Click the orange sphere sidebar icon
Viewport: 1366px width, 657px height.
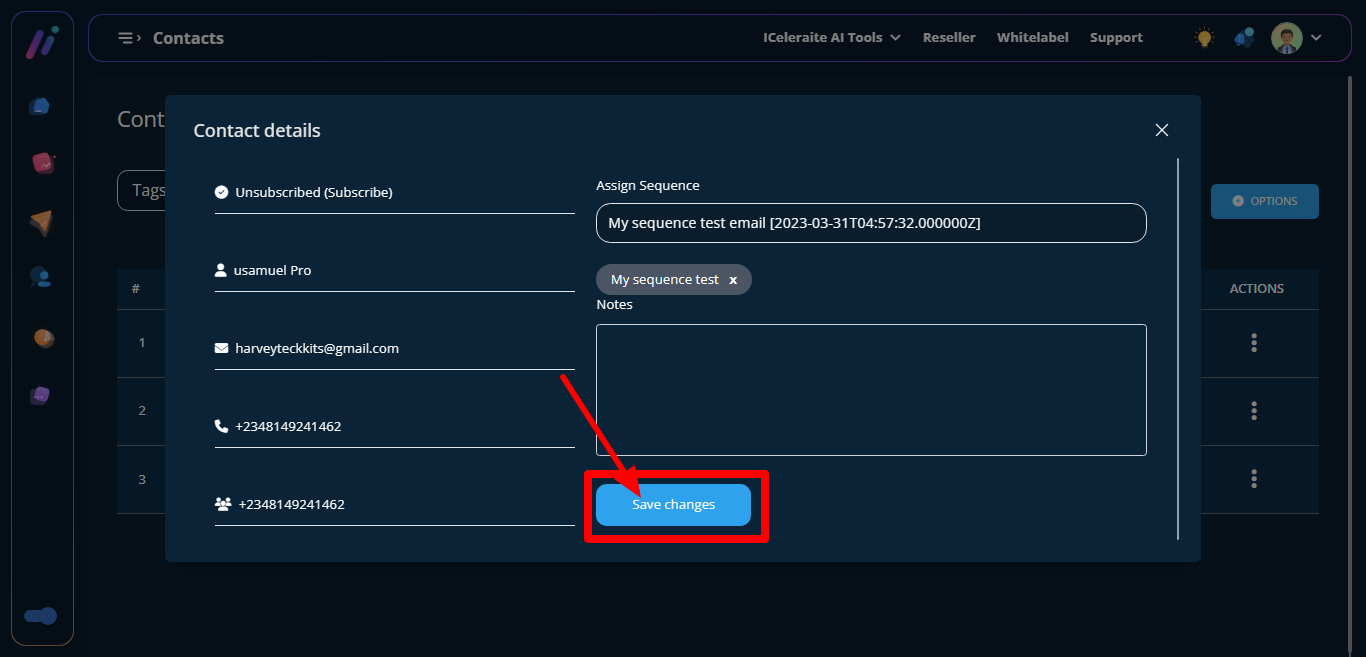point(42,338)
